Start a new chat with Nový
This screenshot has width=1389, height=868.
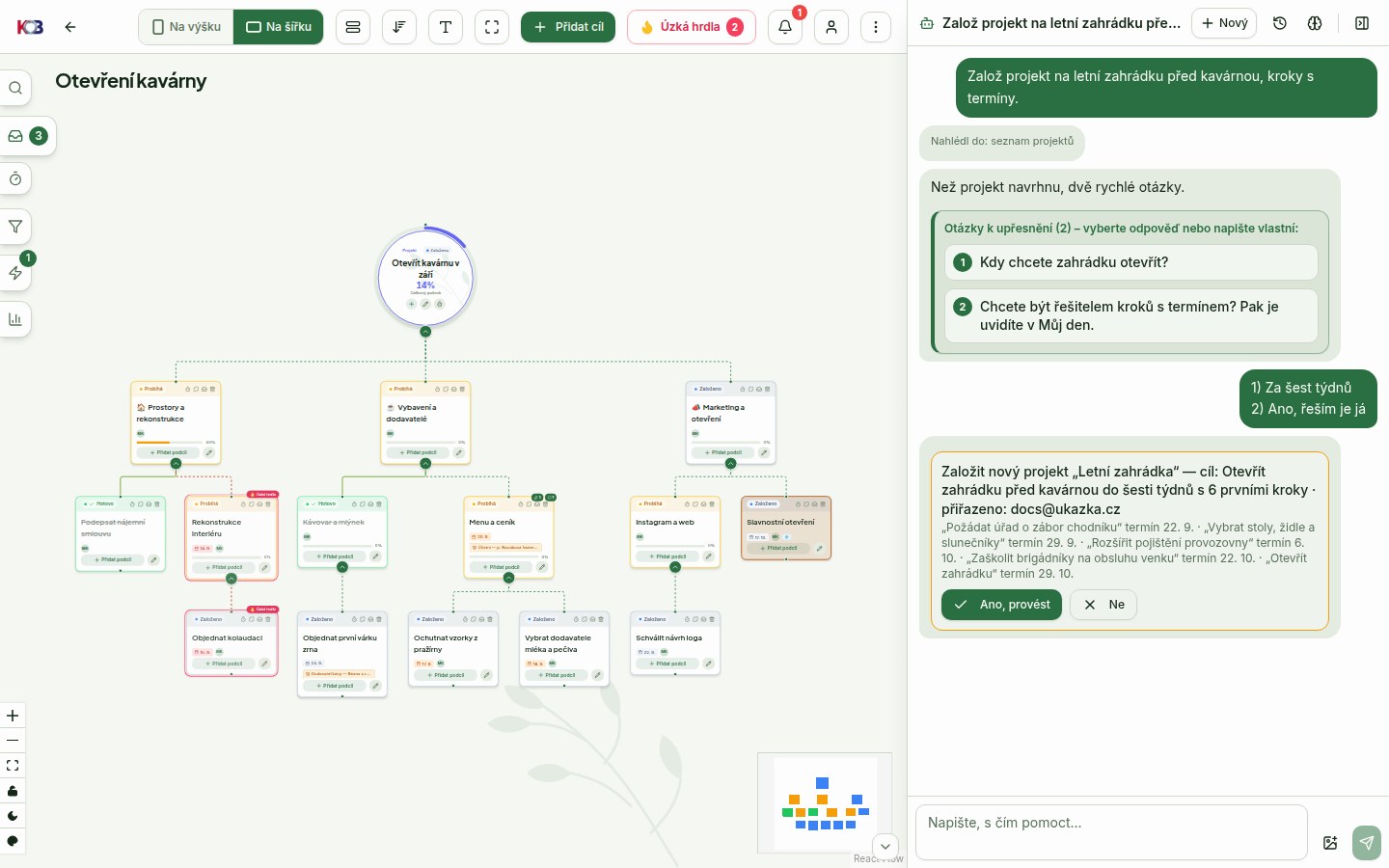(x=1224, y=23)
